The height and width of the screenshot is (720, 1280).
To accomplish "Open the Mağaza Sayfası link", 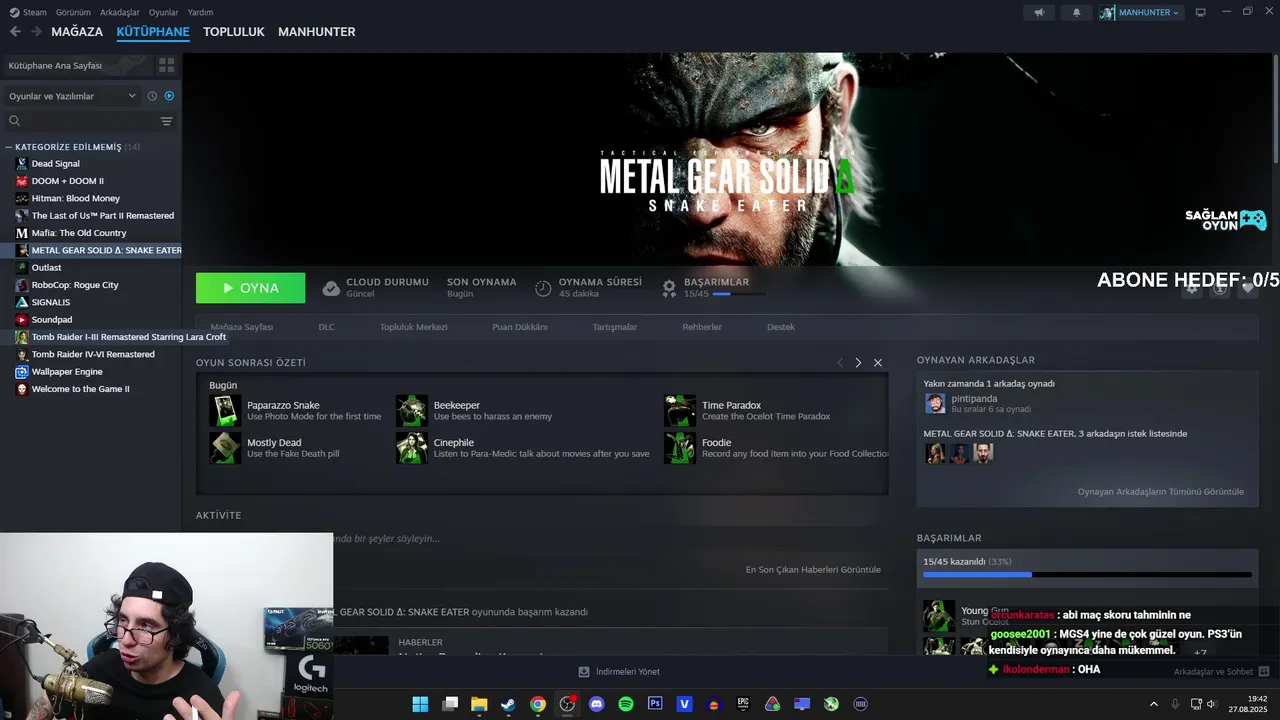I will point(241,327).
